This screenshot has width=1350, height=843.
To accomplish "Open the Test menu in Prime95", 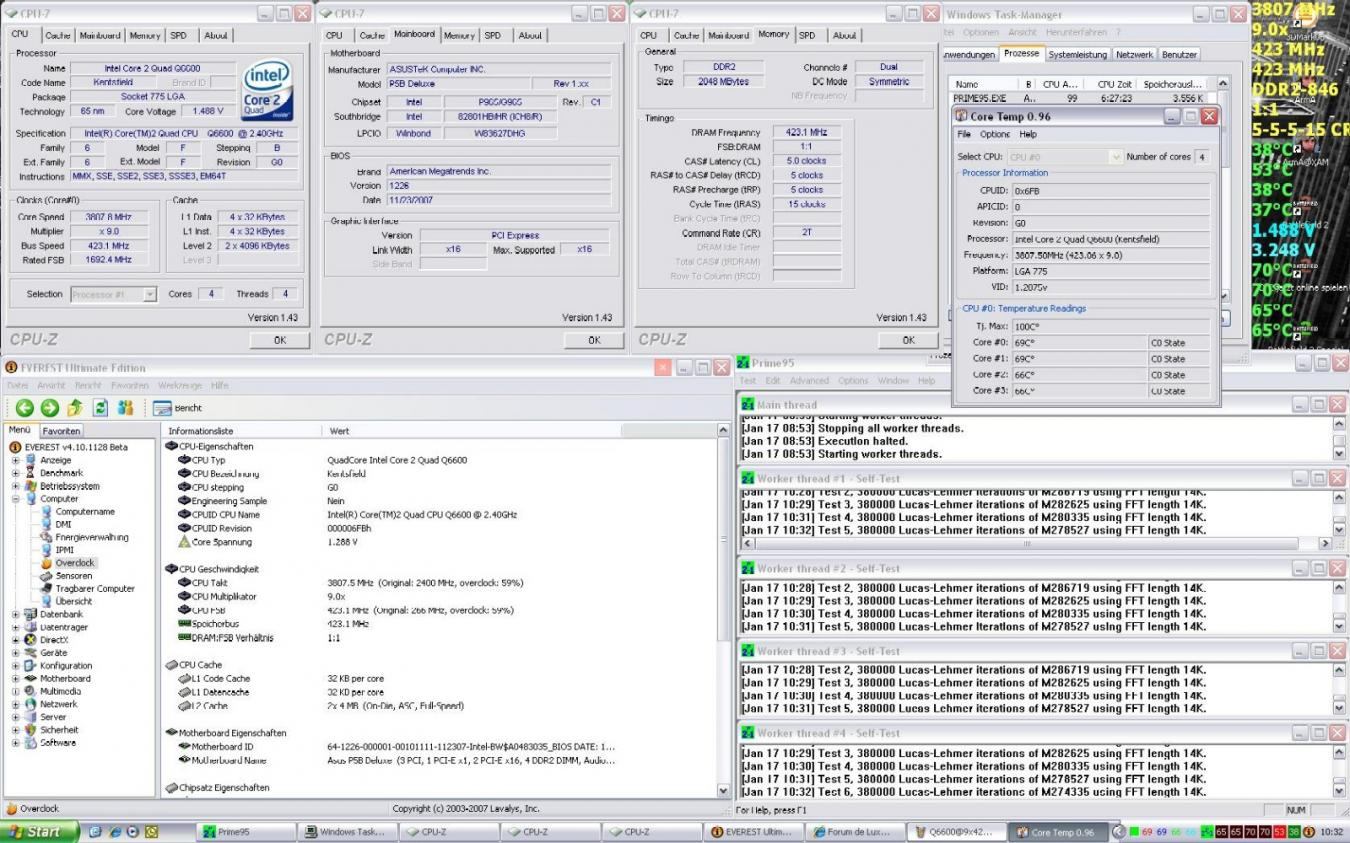I will tap(748, 381).
